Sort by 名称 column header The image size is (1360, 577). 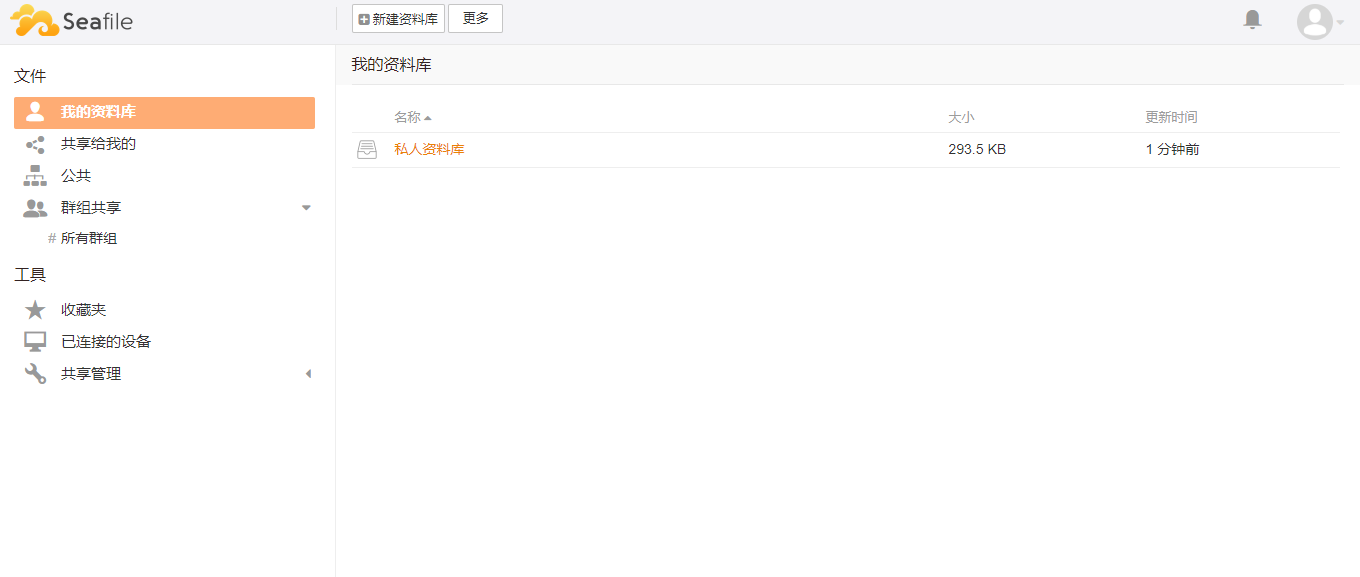pyautogui.click(x=407, y=117)
